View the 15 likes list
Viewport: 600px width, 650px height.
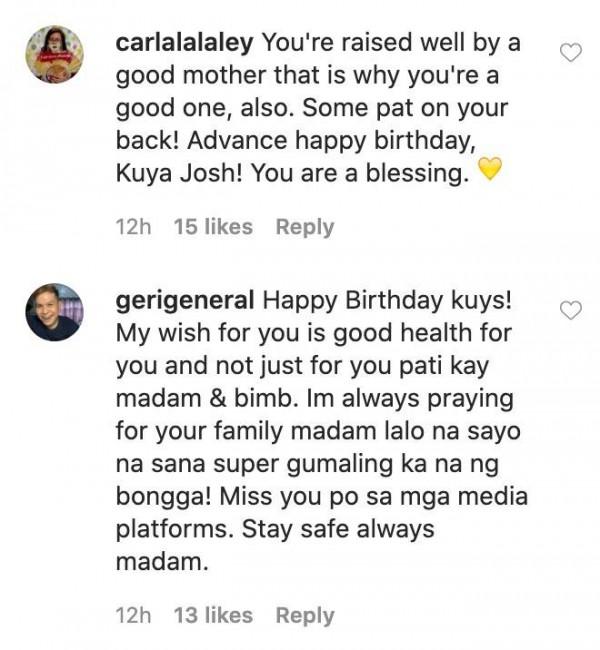(213, 227)
